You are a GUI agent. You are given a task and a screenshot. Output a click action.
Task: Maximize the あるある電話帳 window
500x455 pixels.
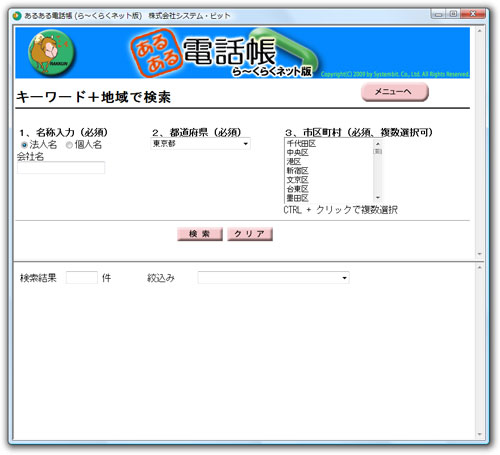[x=453, y=14]
